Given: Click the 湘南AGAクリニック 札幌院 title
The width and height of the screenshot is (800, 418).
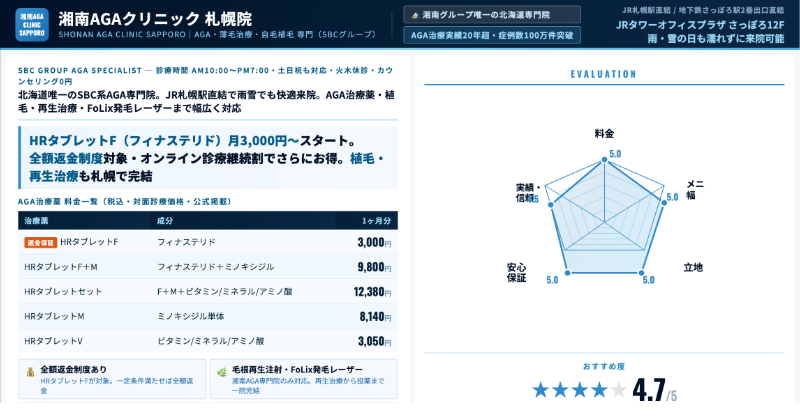Looking at the screenshot, I should (155, 18).
